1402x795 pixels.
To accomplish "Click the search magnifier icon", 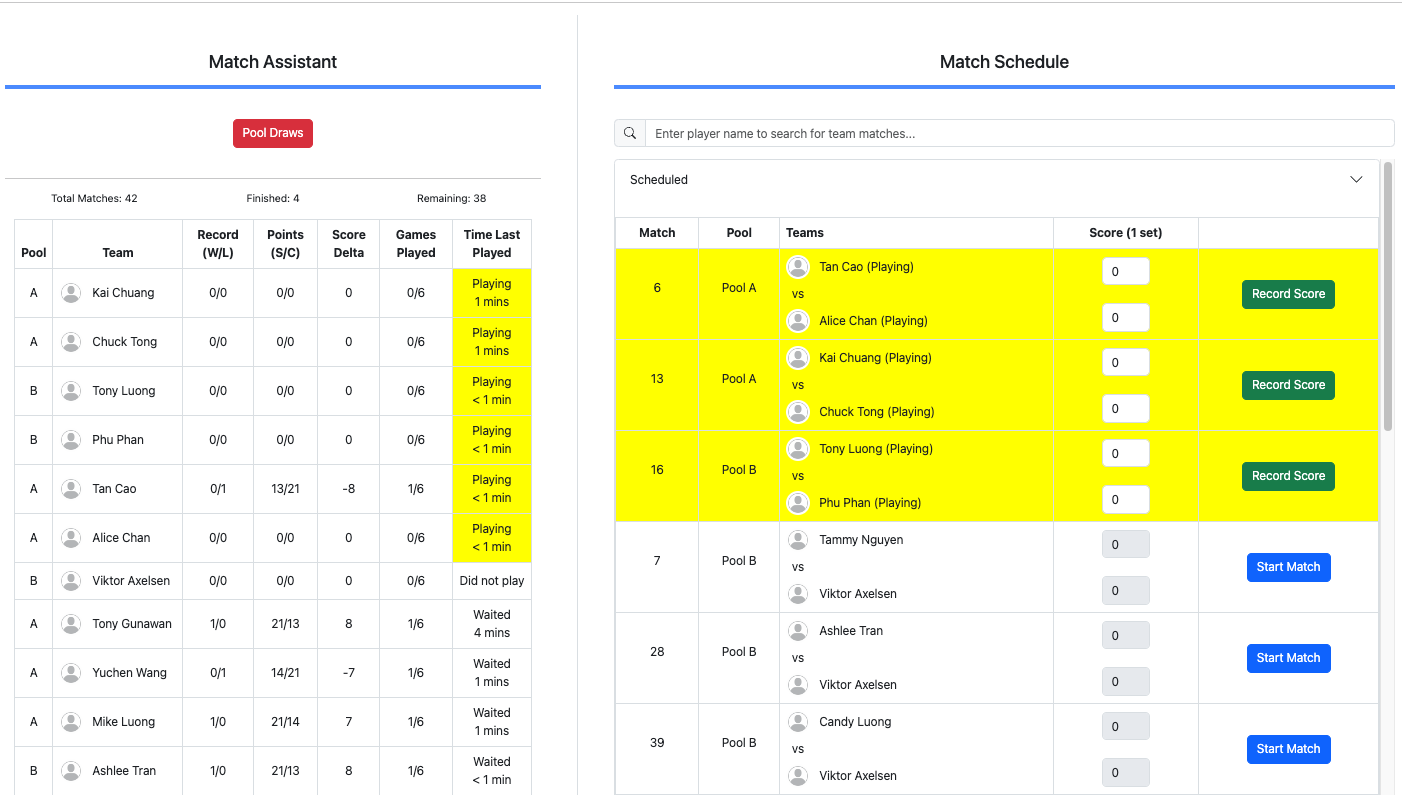I will point(629,133).
